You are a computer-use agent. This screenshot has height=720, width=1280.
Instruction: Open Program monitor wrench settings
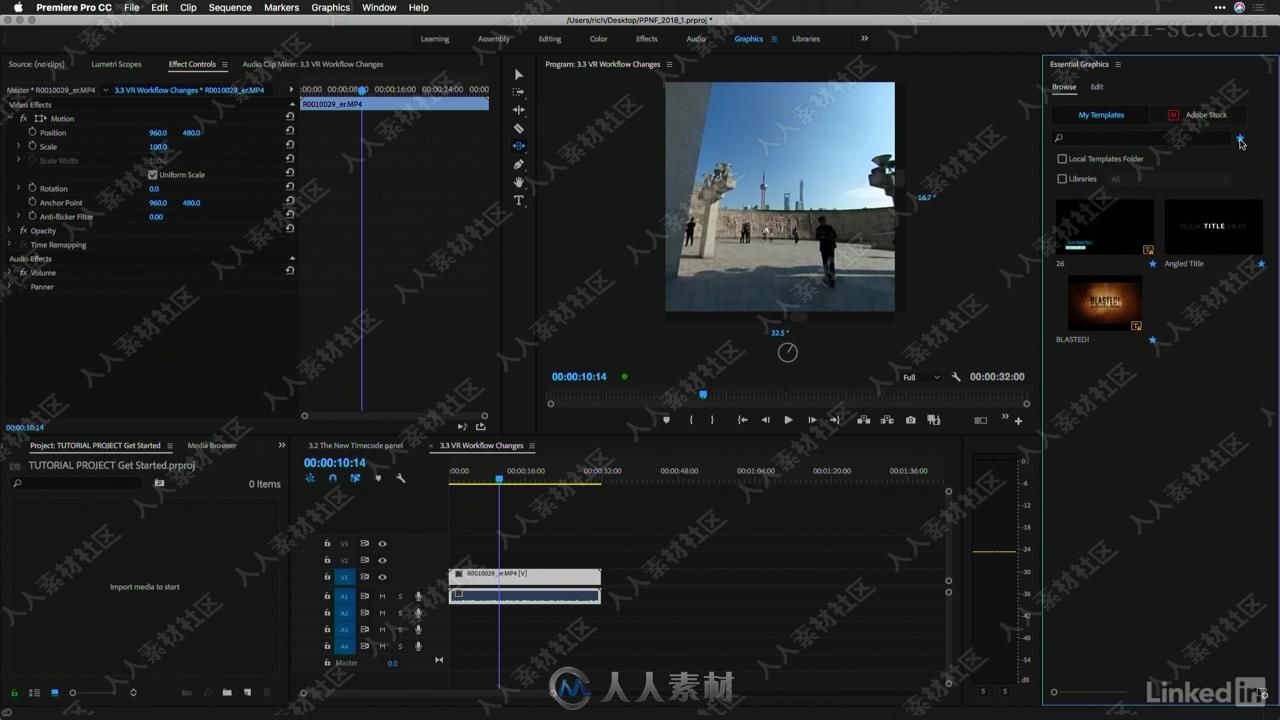(956, 377)
